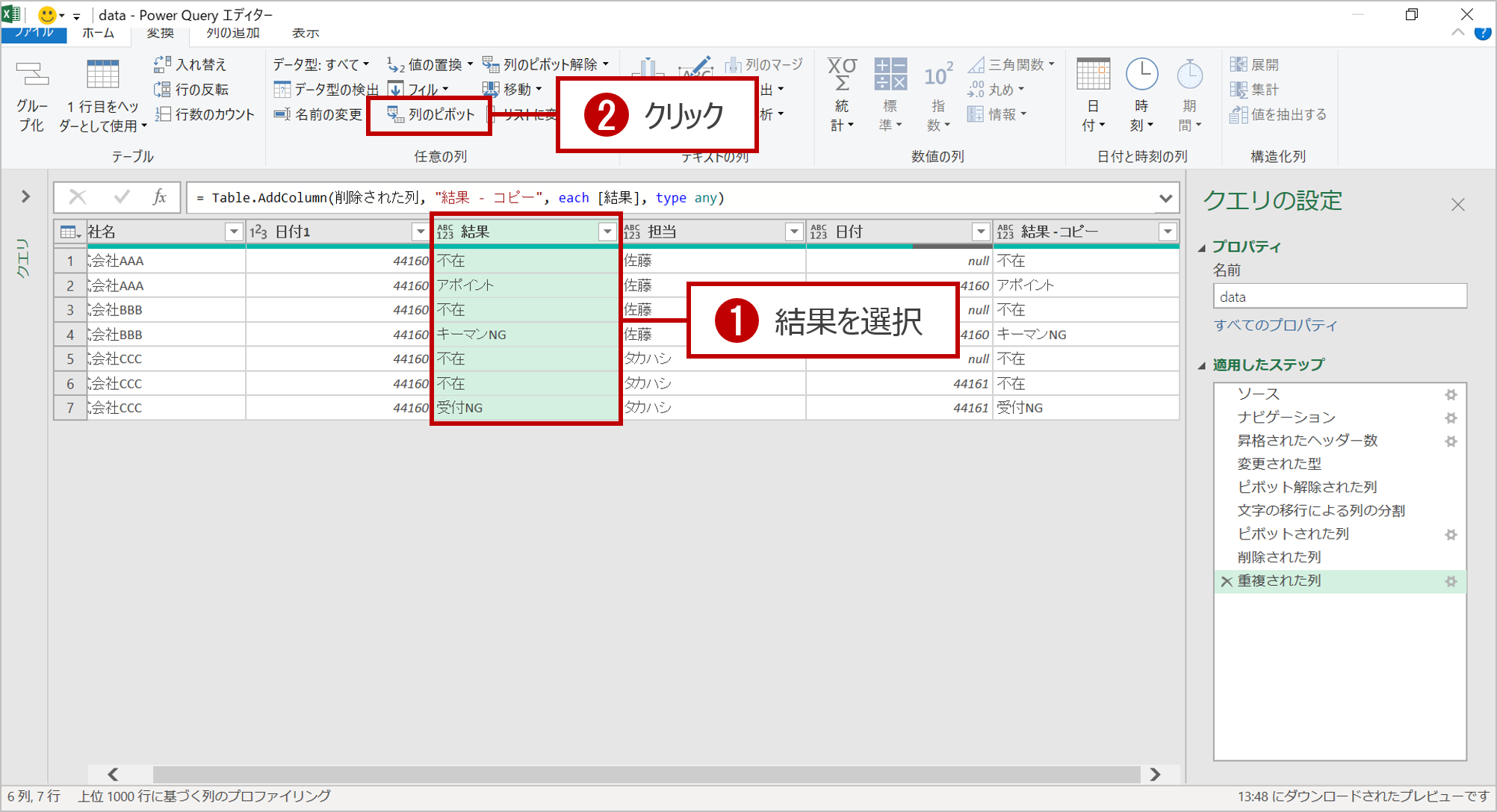Open settings gear for ピボットされた列 step
The width and height of the screenshot is (1497, 812).
click(x=1451, y=534)
